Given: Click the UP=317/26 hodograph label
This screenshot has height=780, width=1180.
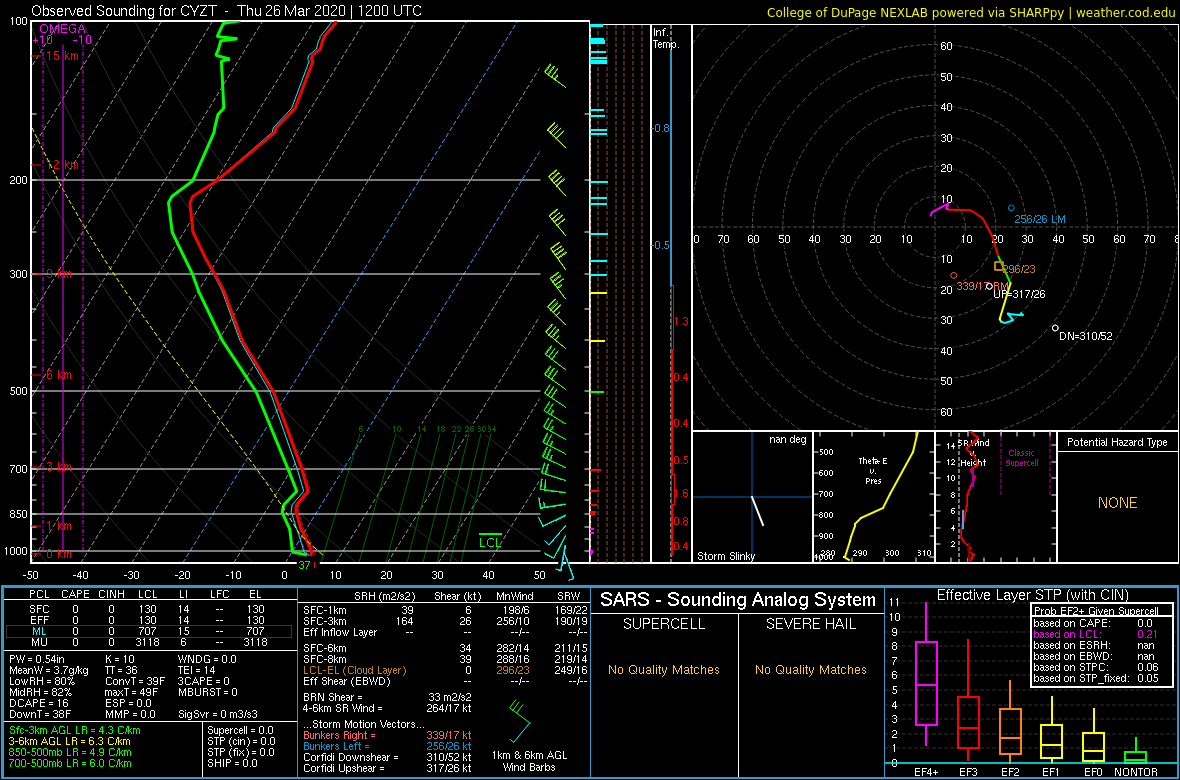Looking at the screenshot, I should click(x=1020, y=294).
